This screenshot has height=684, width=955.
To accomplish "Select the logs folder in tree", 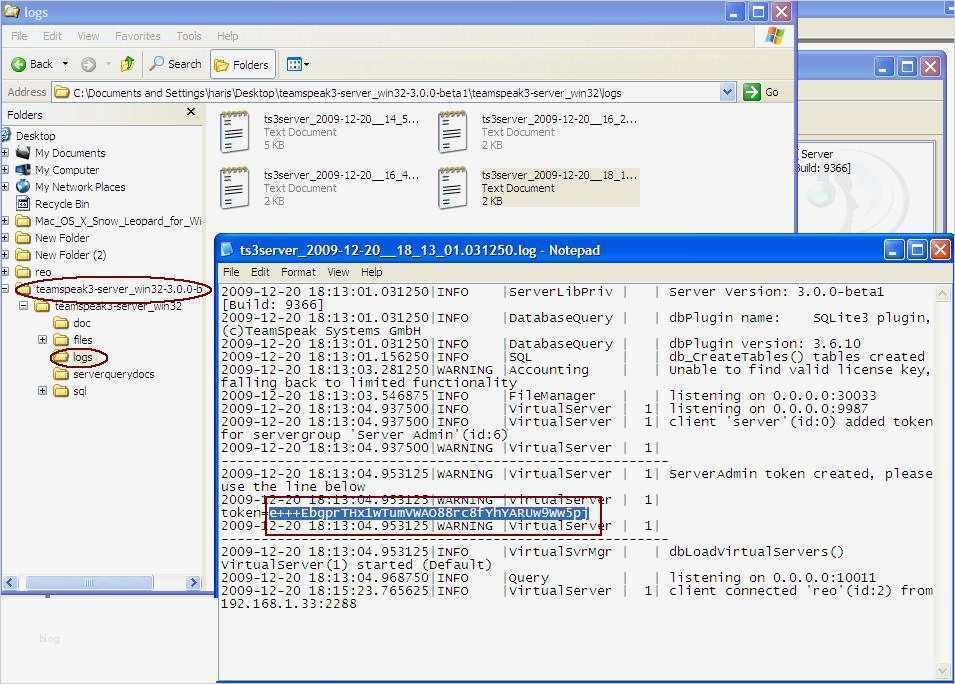I will [82, 357].
